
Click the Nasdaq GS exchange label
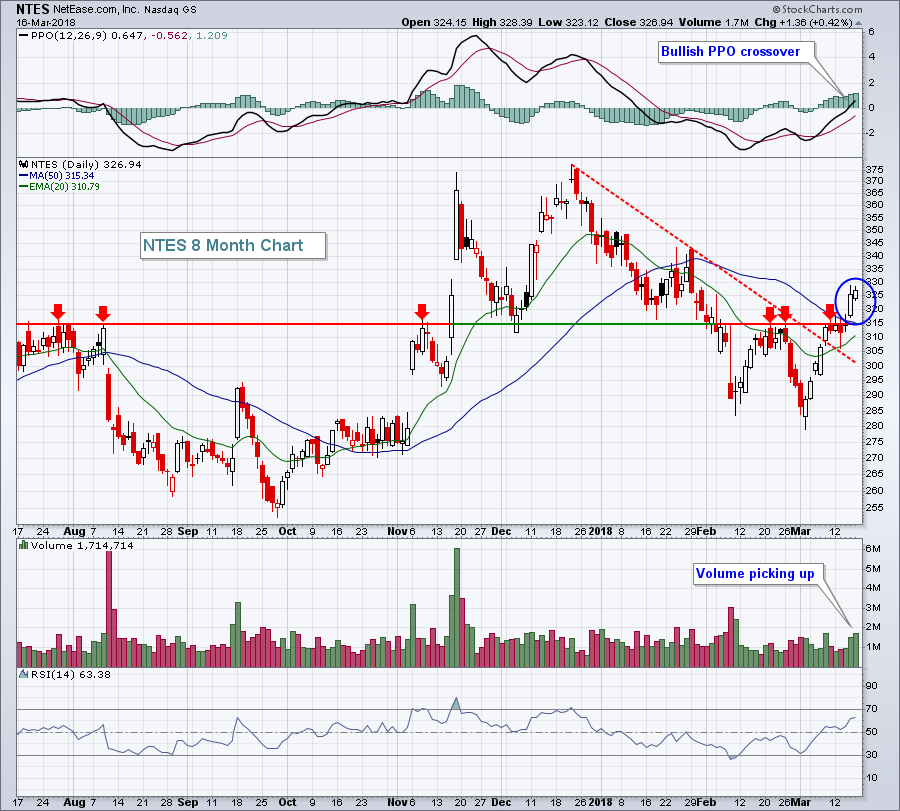(170, 10)
